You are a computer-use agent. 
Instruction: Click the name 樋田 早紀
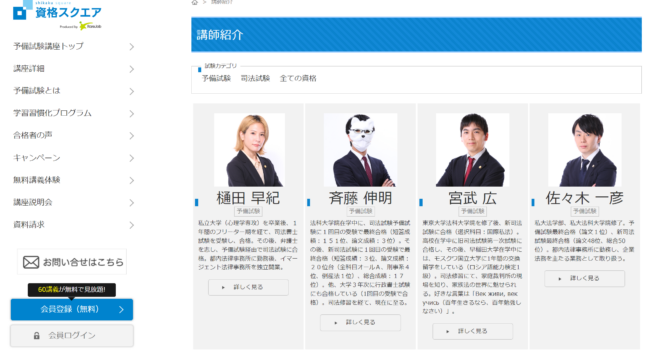pos(248,198)
